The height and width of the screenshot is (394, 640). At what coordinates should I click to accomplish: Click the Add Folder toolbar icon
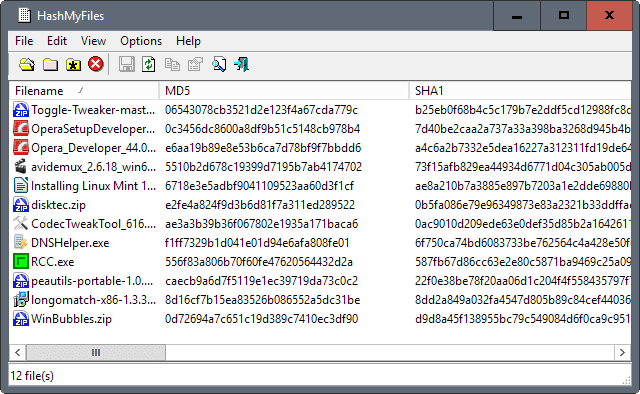tap(50, 65)
